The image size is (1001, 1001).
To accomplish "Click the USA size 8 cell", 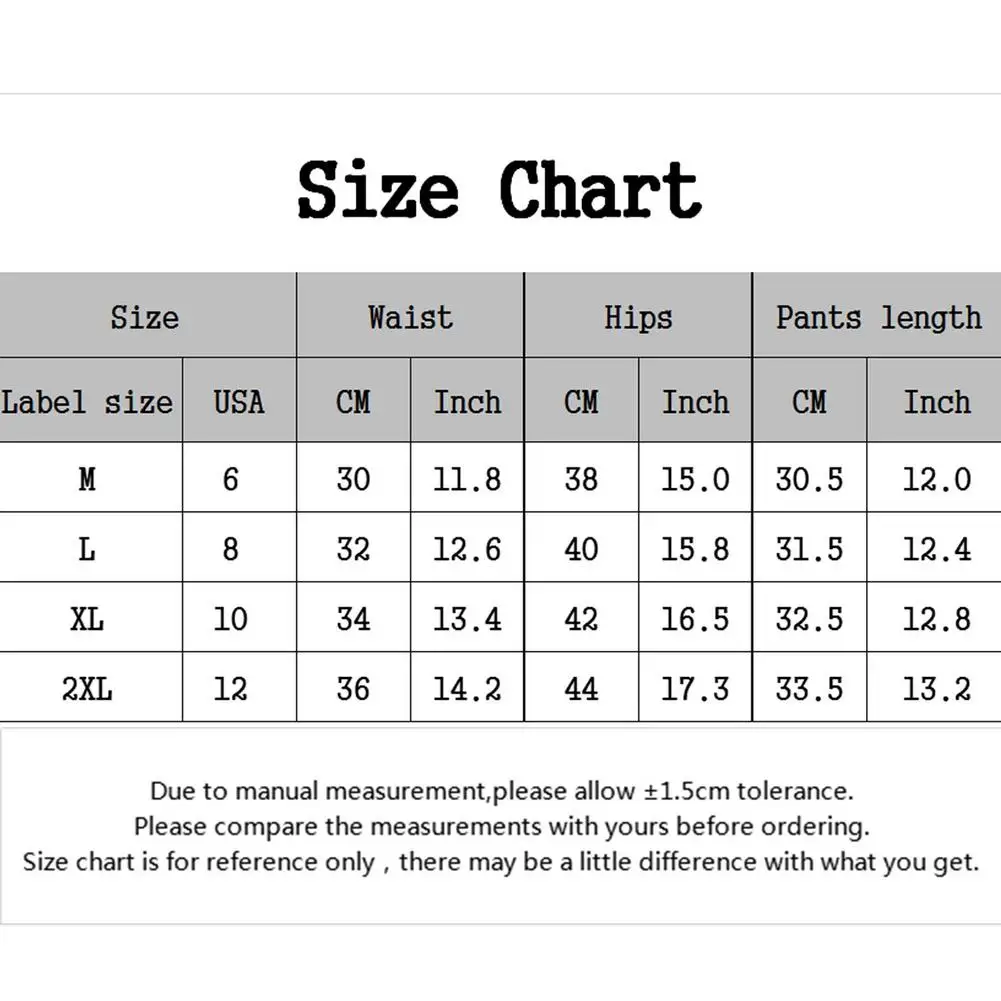I will pyautogui.click(x=231, y=549).
